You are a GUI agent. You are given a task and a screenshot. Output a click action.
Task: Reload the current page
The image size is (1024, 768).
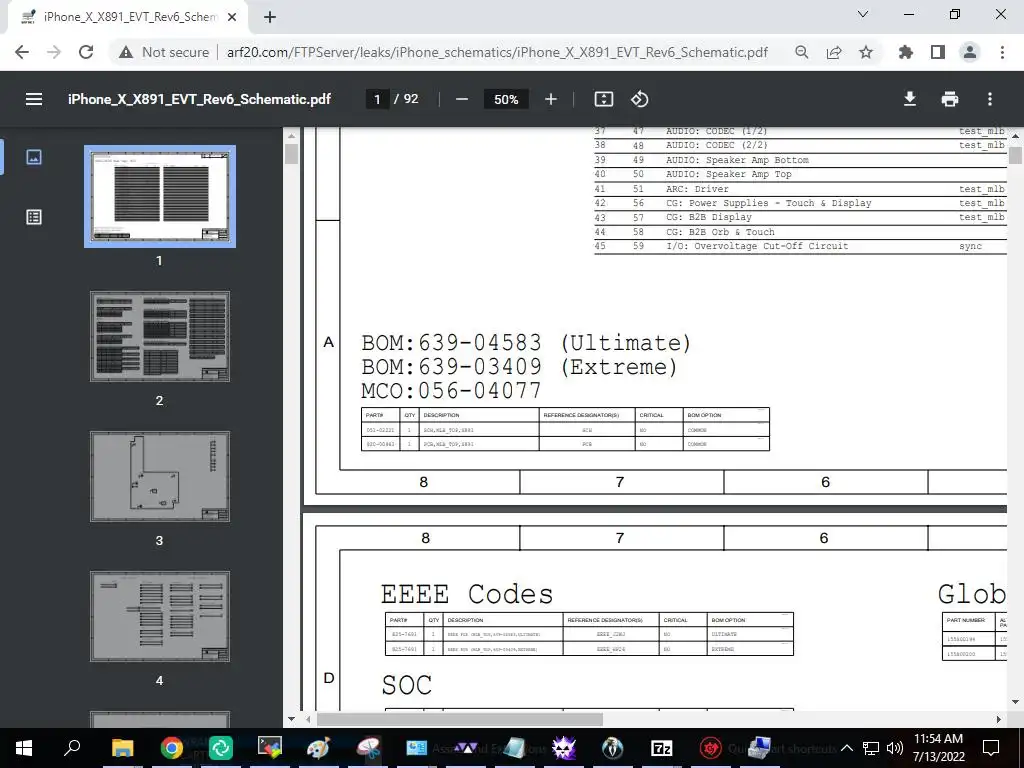(x=86, y=52)
